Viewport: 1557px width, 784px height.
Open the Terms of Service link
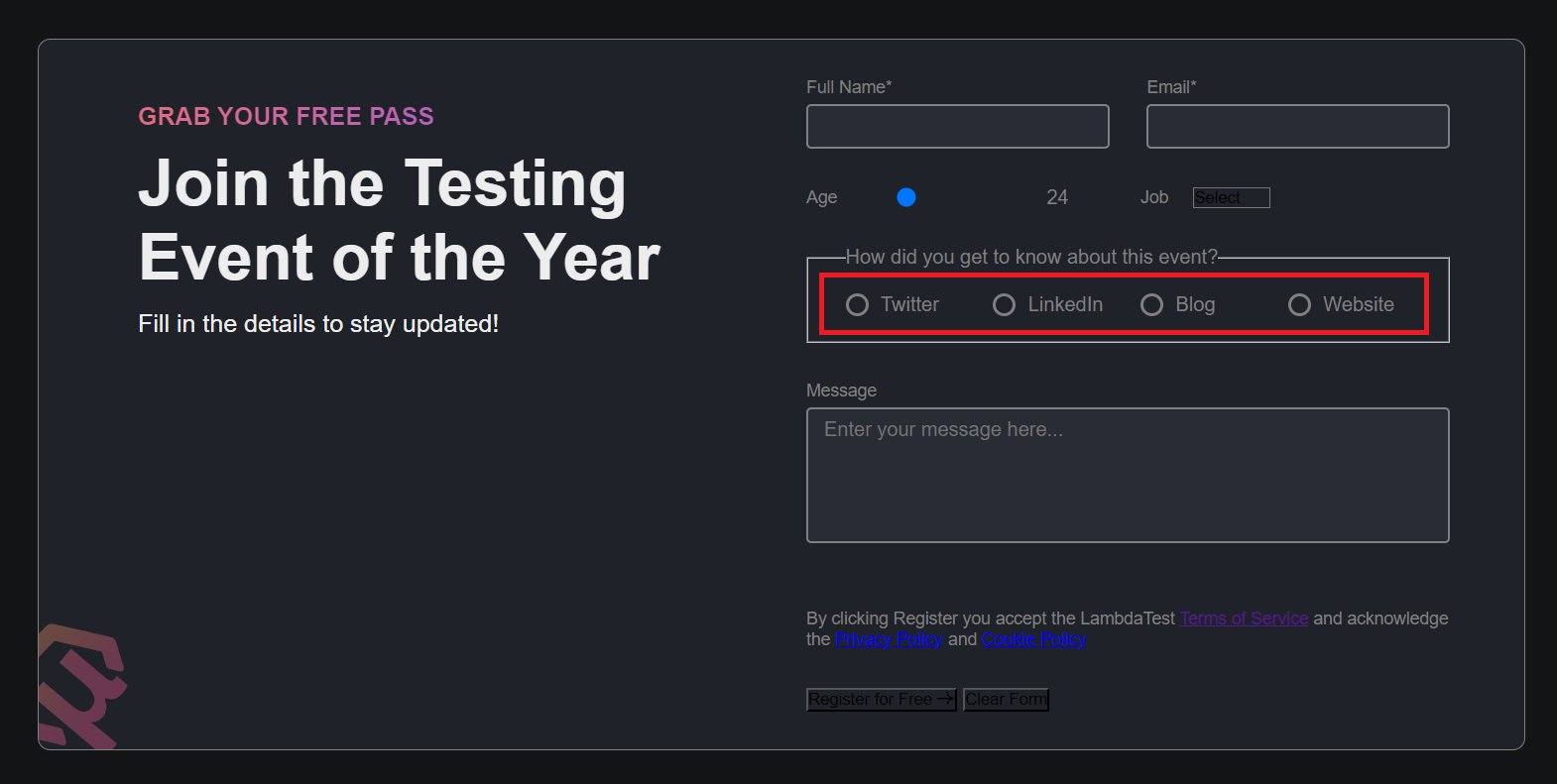pyautogui.click(x=1244, y=618)
